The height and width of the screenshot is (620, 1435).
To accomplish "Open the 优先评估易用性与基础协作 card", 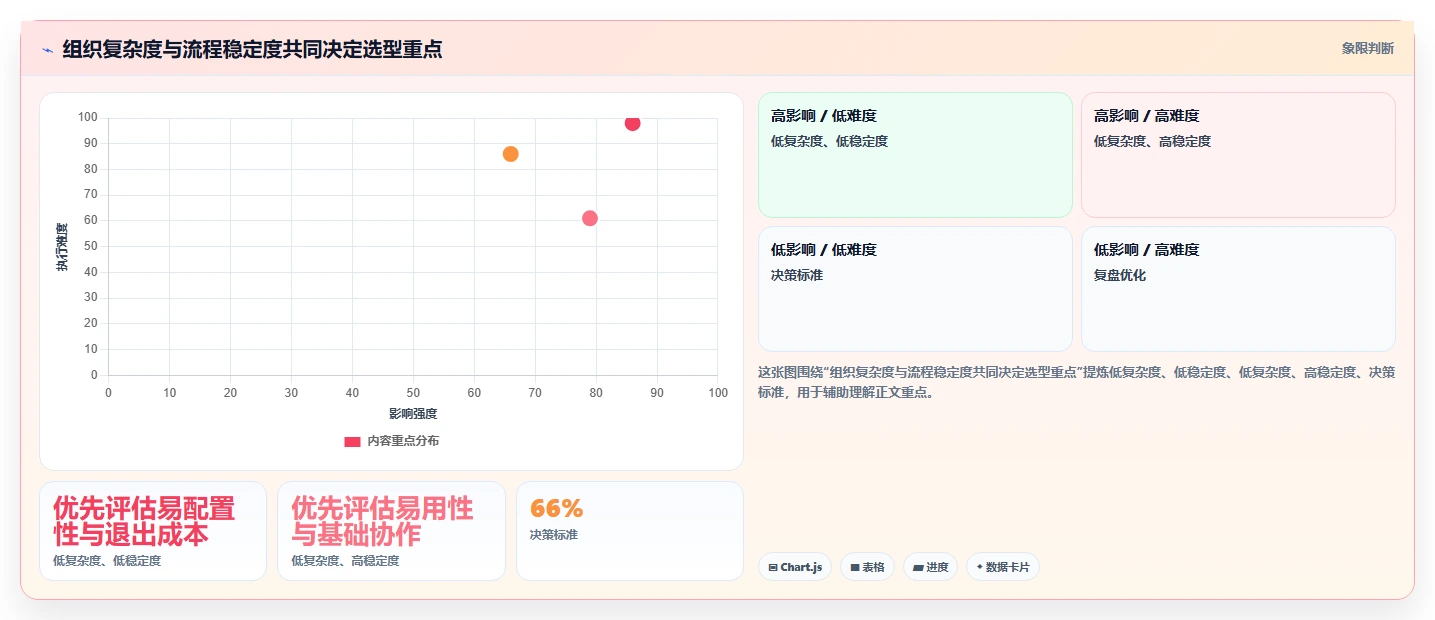I will pyautogui.click(x=391, y=531).
